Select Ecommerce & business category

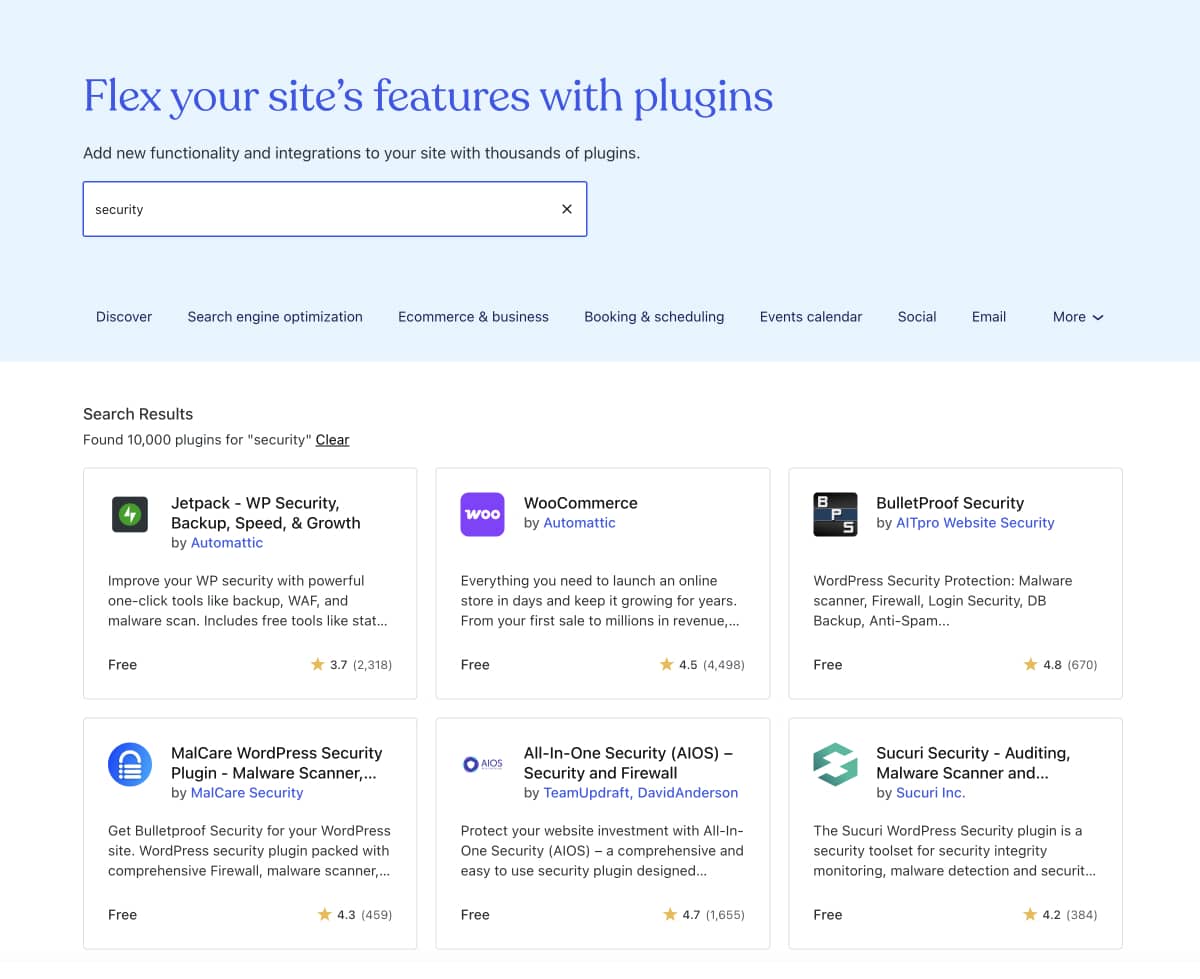[x=473, y=317]
